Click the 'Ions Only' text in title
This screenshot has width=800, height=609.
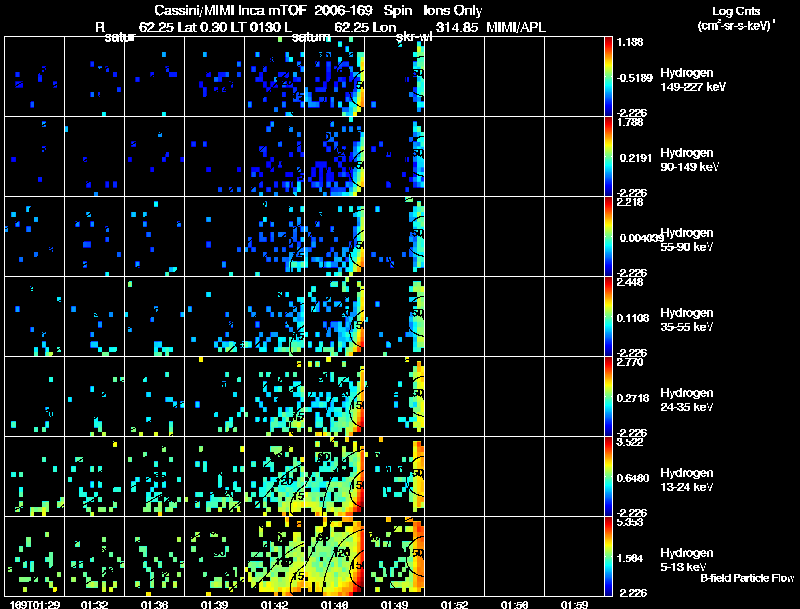click(x=453, y=11)
